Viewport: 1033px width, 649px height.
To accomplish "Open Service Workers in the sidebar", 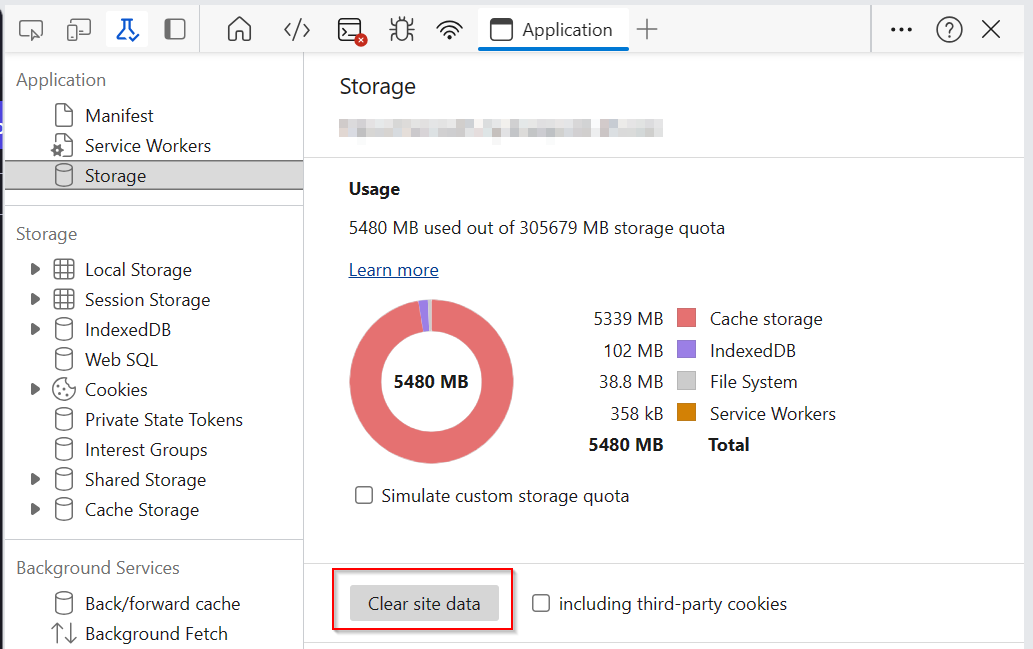I will (148, 146).
